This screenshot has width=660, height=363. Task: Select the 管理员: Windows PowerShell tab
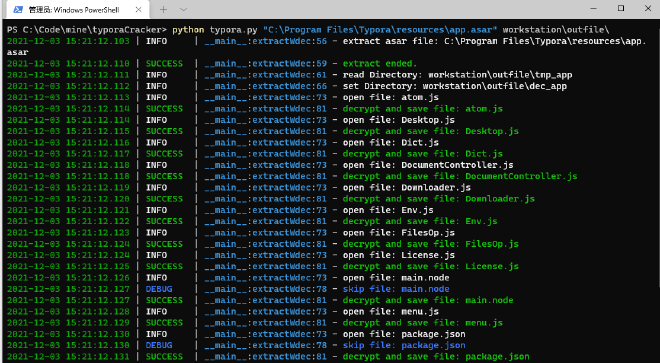coord(79,10)
